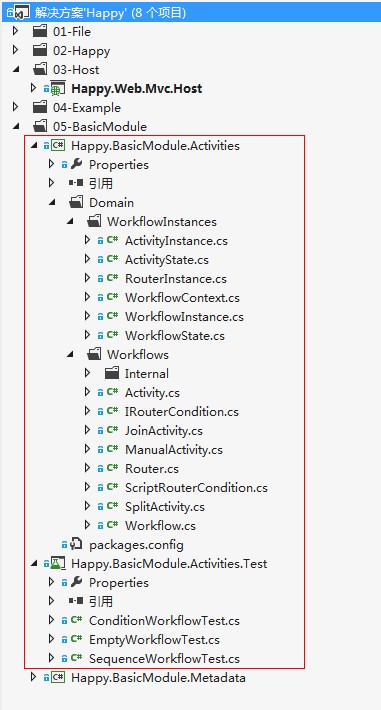Expand the Internal folder
381x710 pixels.
[x=88, y=373]
